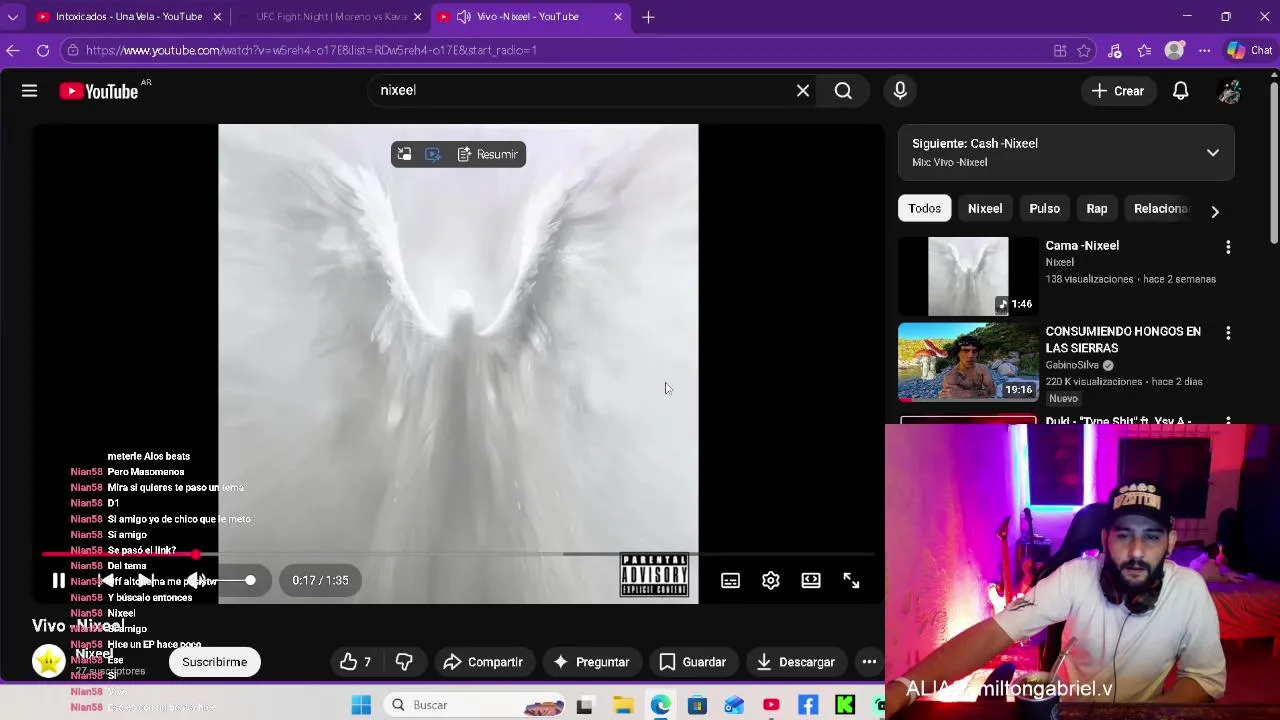Screen dimensions: 1280x720
Task: Open player settings gear
Action: pos(770,580)
